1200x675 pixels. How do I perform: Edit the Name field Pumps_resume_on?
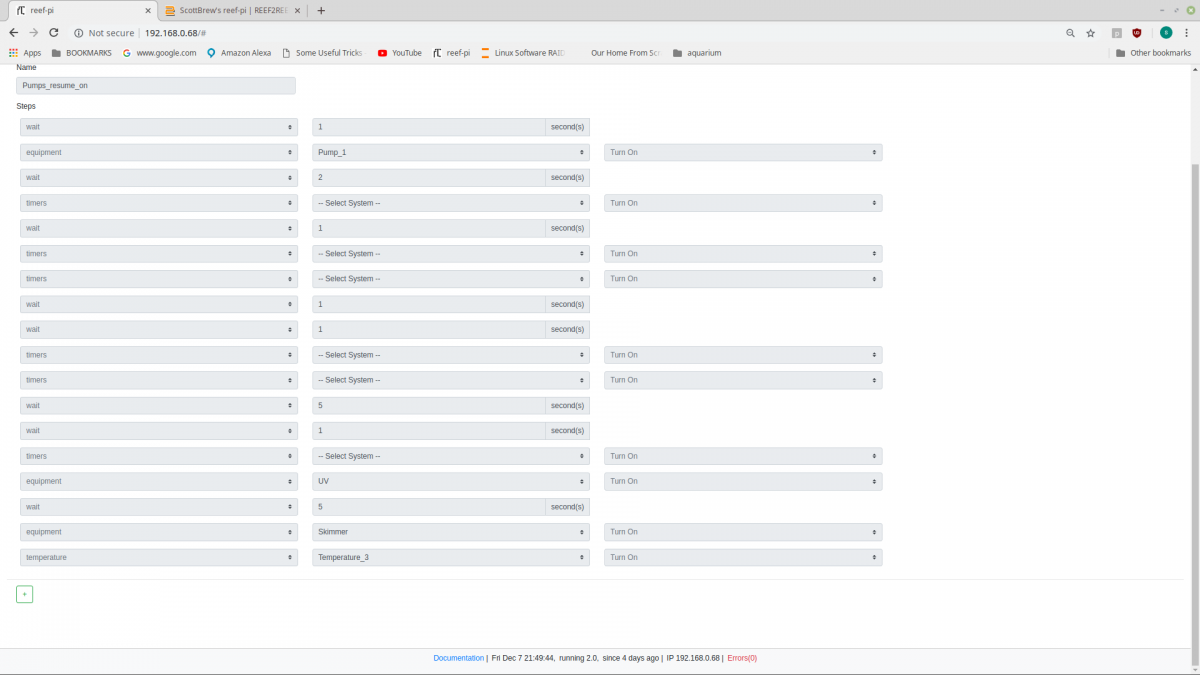(156, 86)
